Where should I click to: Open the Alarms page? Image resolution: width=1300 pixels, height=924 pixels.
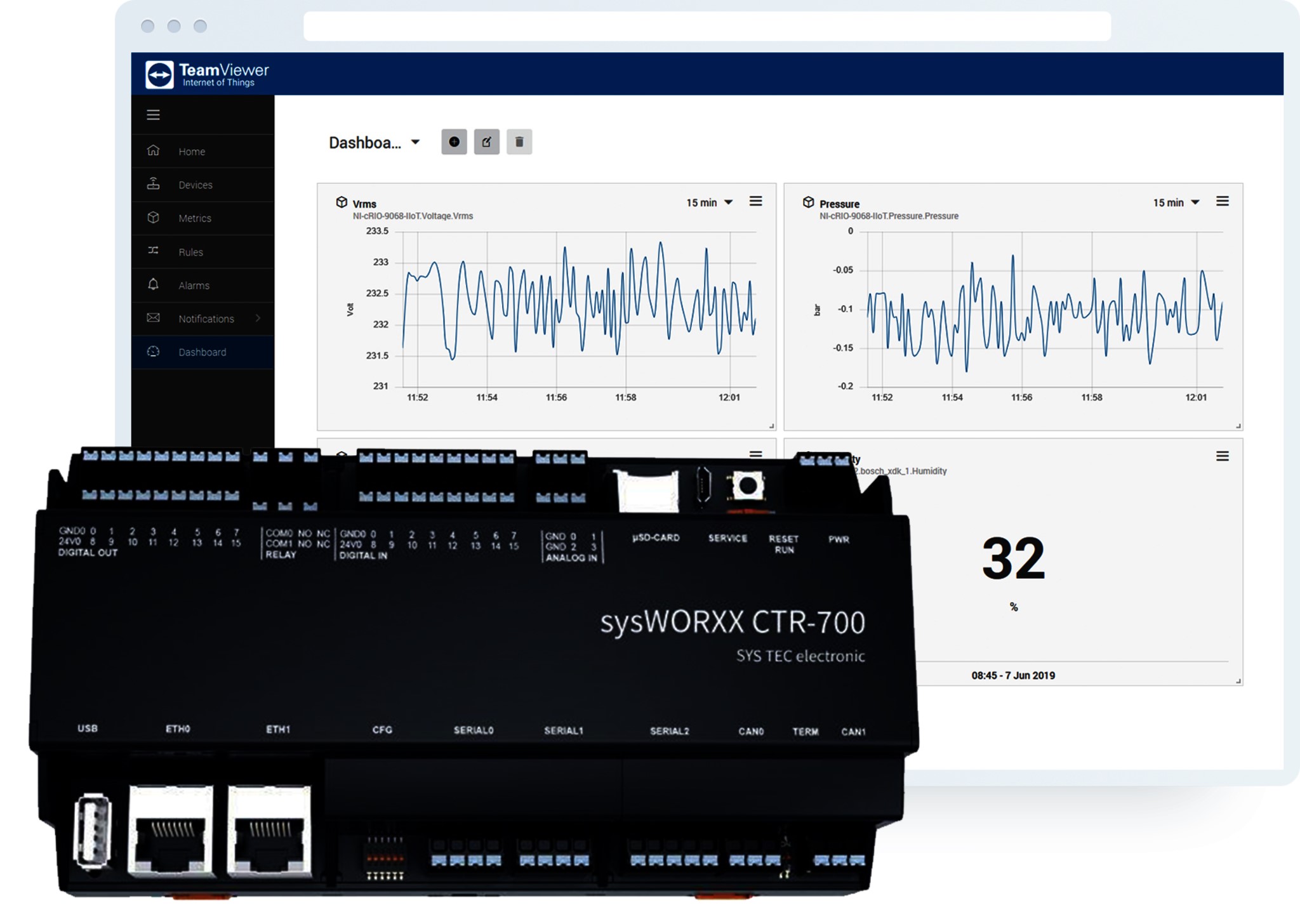203,286
